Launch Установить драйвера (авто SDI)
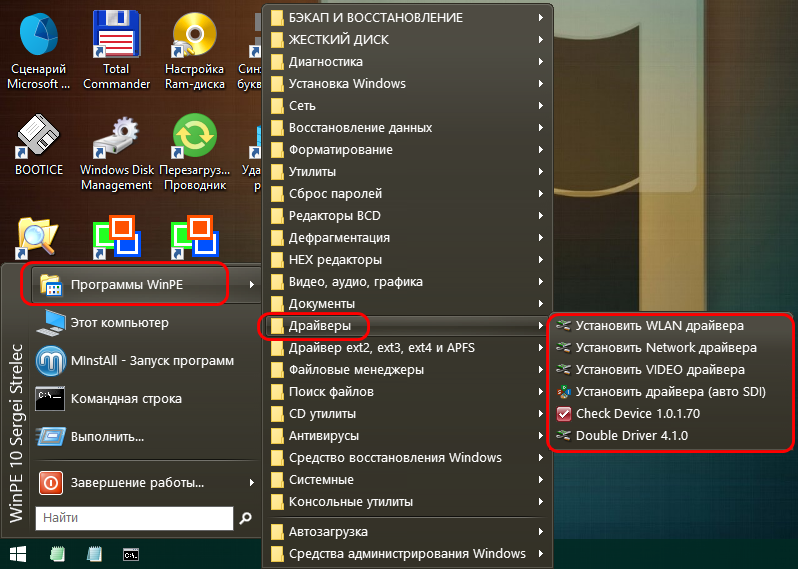 pos(670,391)
